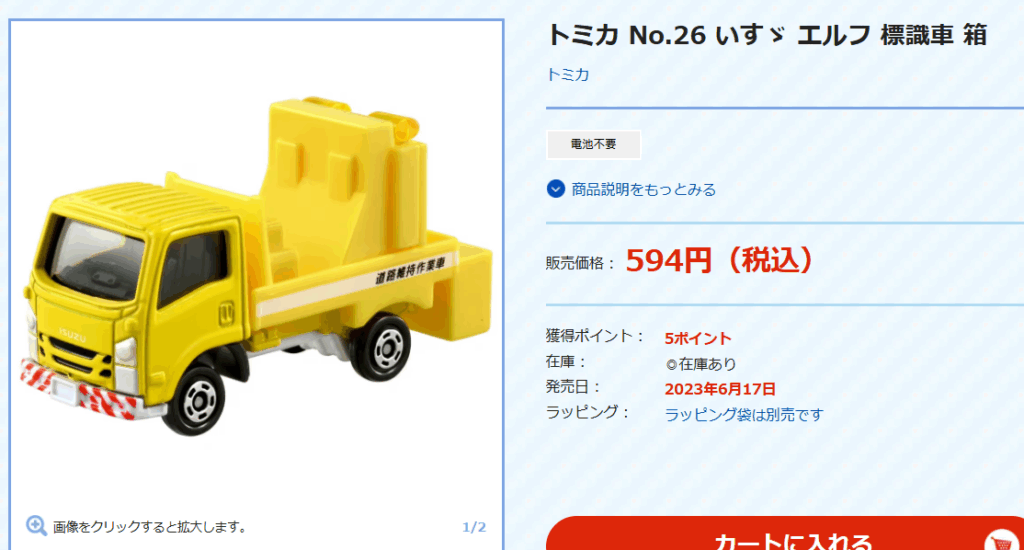Click the 販売価格 label
The width and height of the screenshot is (1024, 550).
[x=581, y=263]
